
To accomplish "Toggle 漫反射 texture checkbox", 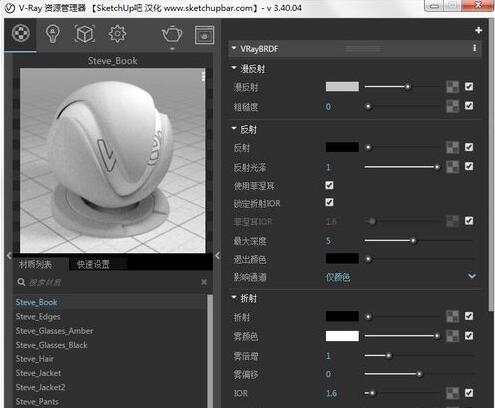I will click(x=469, y=87).
